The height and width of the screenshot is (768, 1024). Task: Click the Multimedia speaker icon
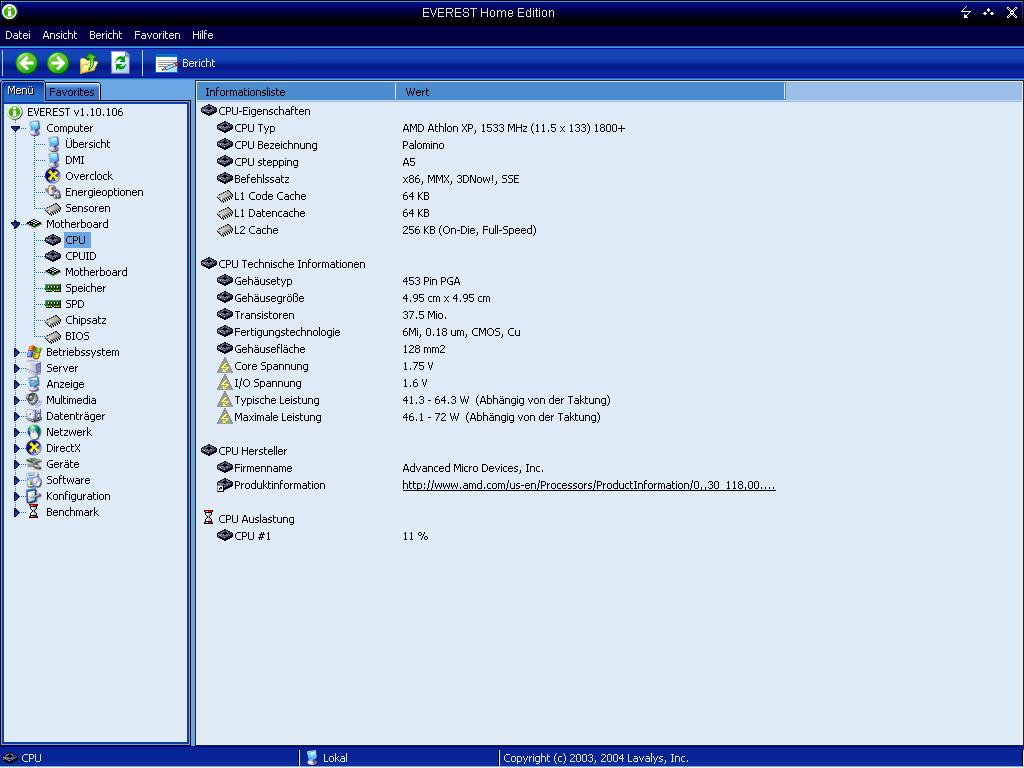(x=34, y=400)
